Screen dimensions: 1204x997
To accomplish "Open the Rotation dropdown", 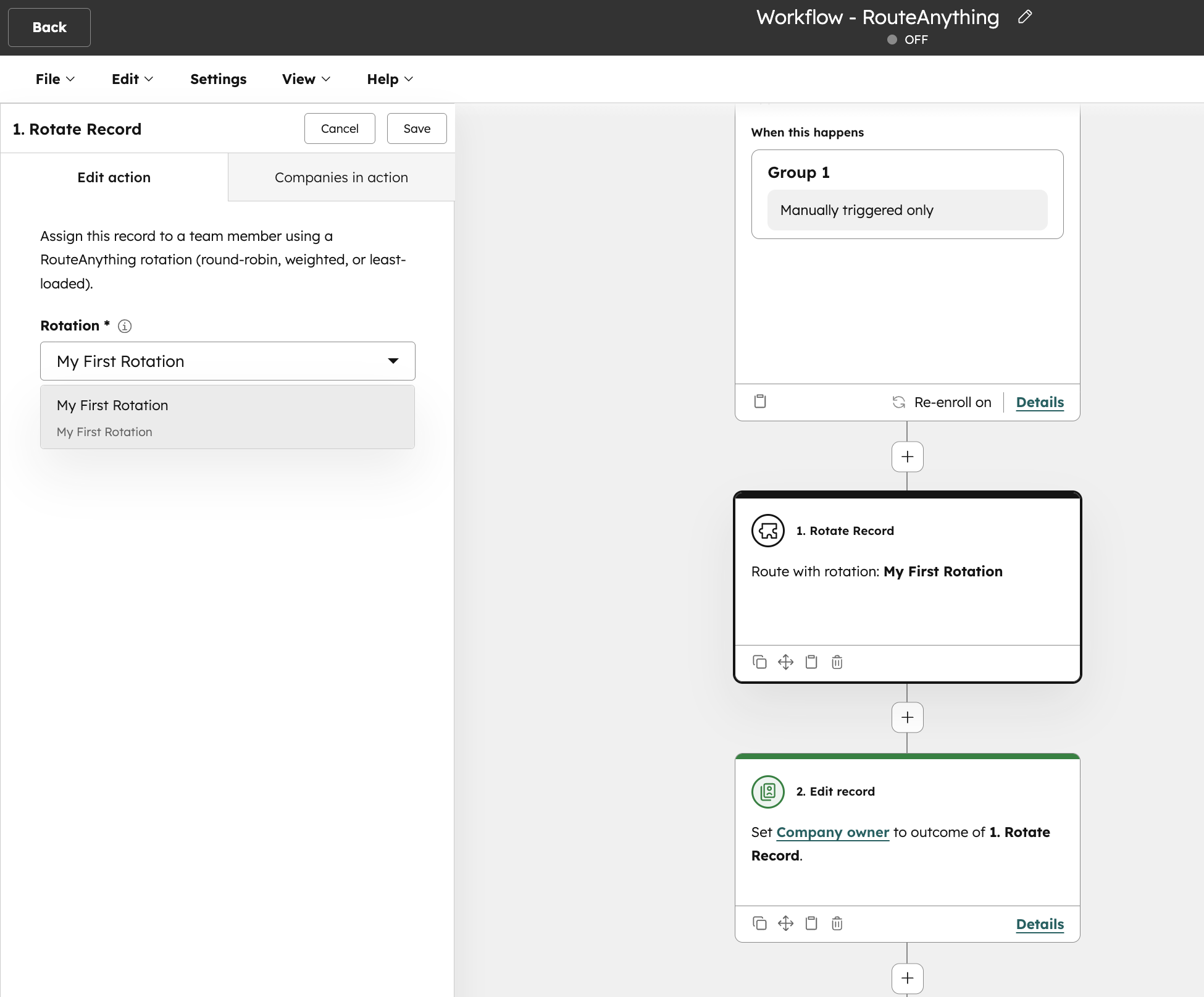I will 227,361.
